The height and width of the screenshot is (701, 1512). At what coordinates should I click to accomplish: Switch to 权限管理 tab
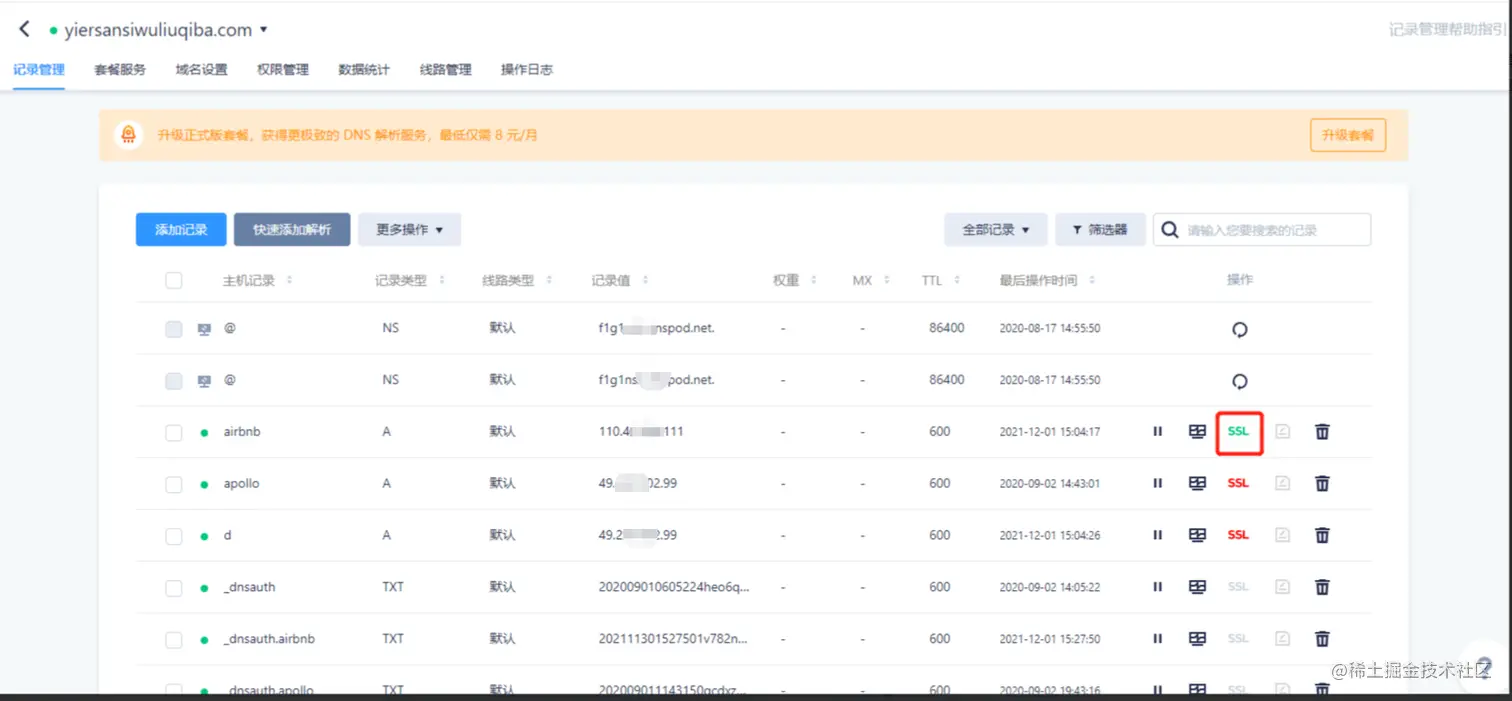point(283,70)
